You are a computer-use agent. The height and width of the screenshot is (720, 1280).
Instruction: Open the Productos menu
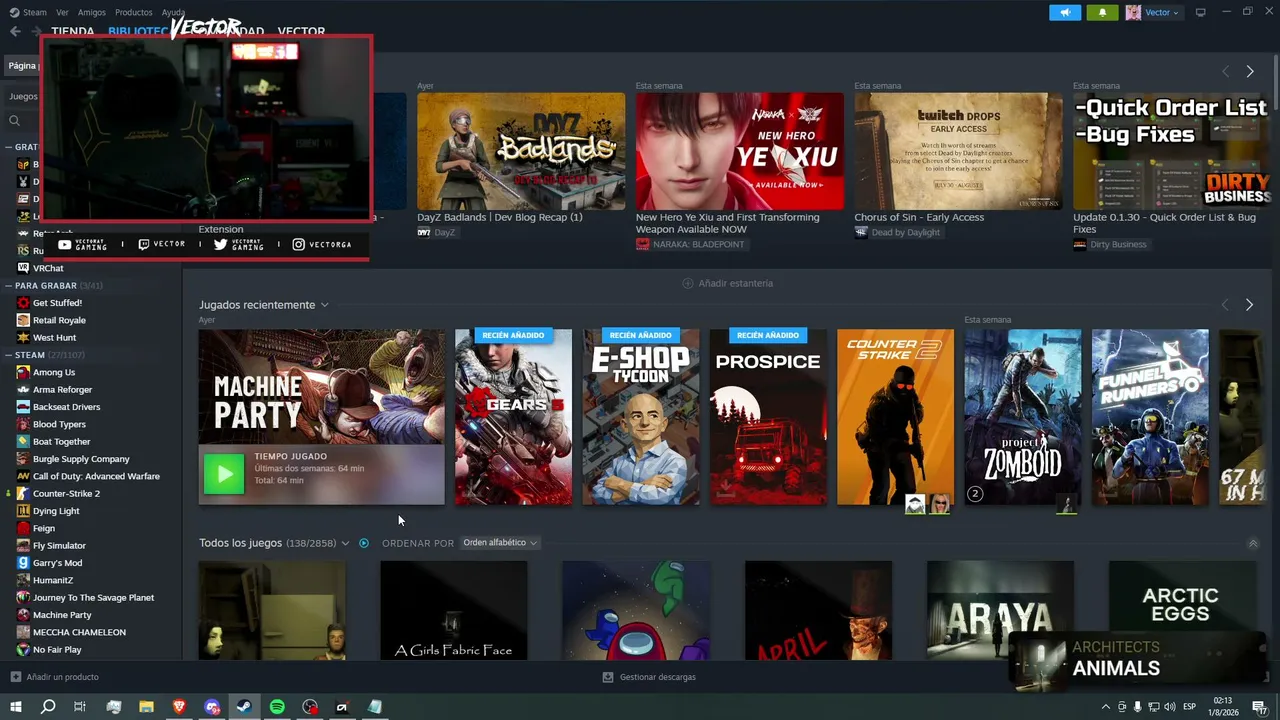tap(134, 12)
